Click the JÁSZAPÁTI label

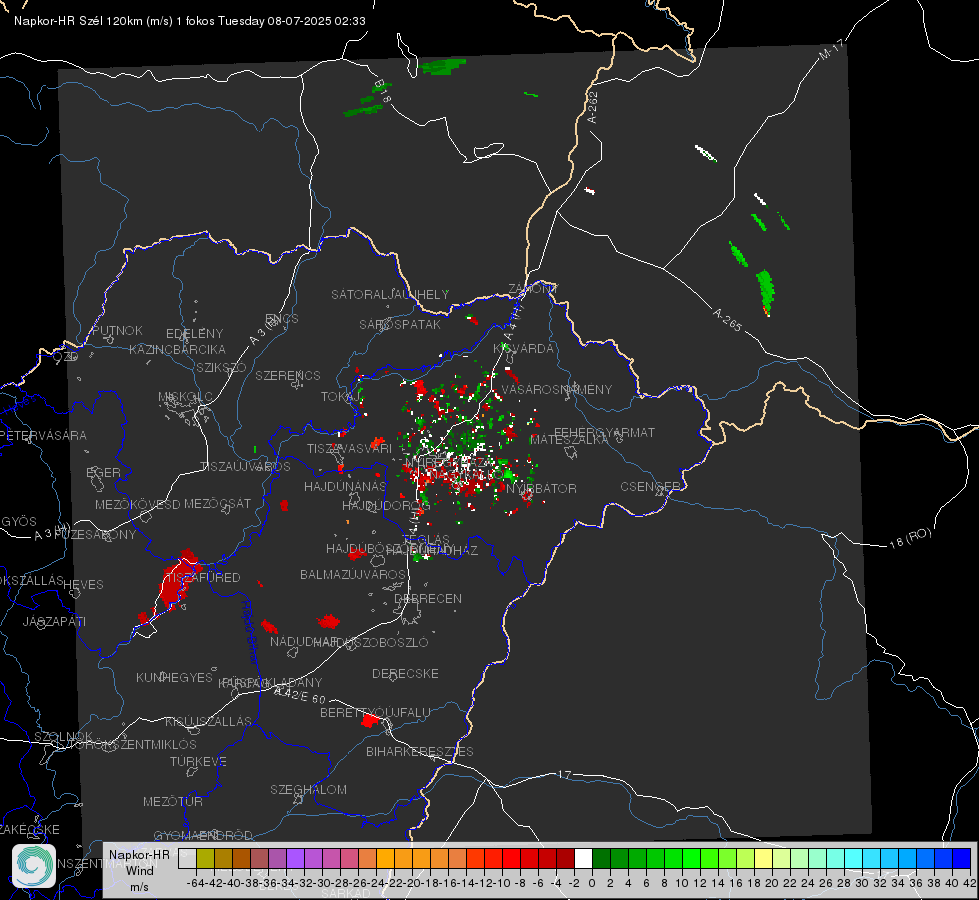click(x=54, y=621)
